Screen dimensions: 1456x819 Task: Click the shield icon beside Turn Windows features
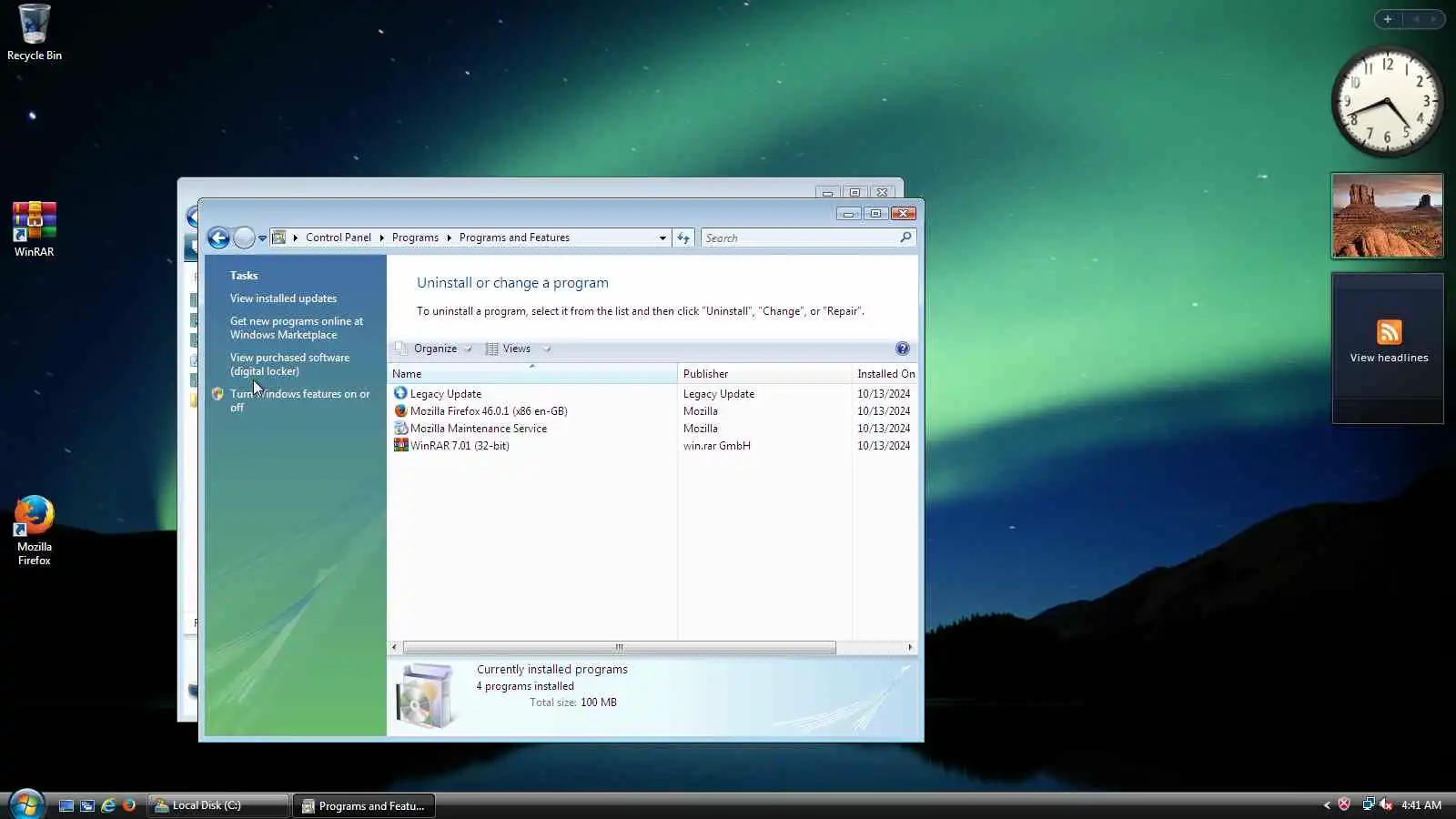[217, 394]
